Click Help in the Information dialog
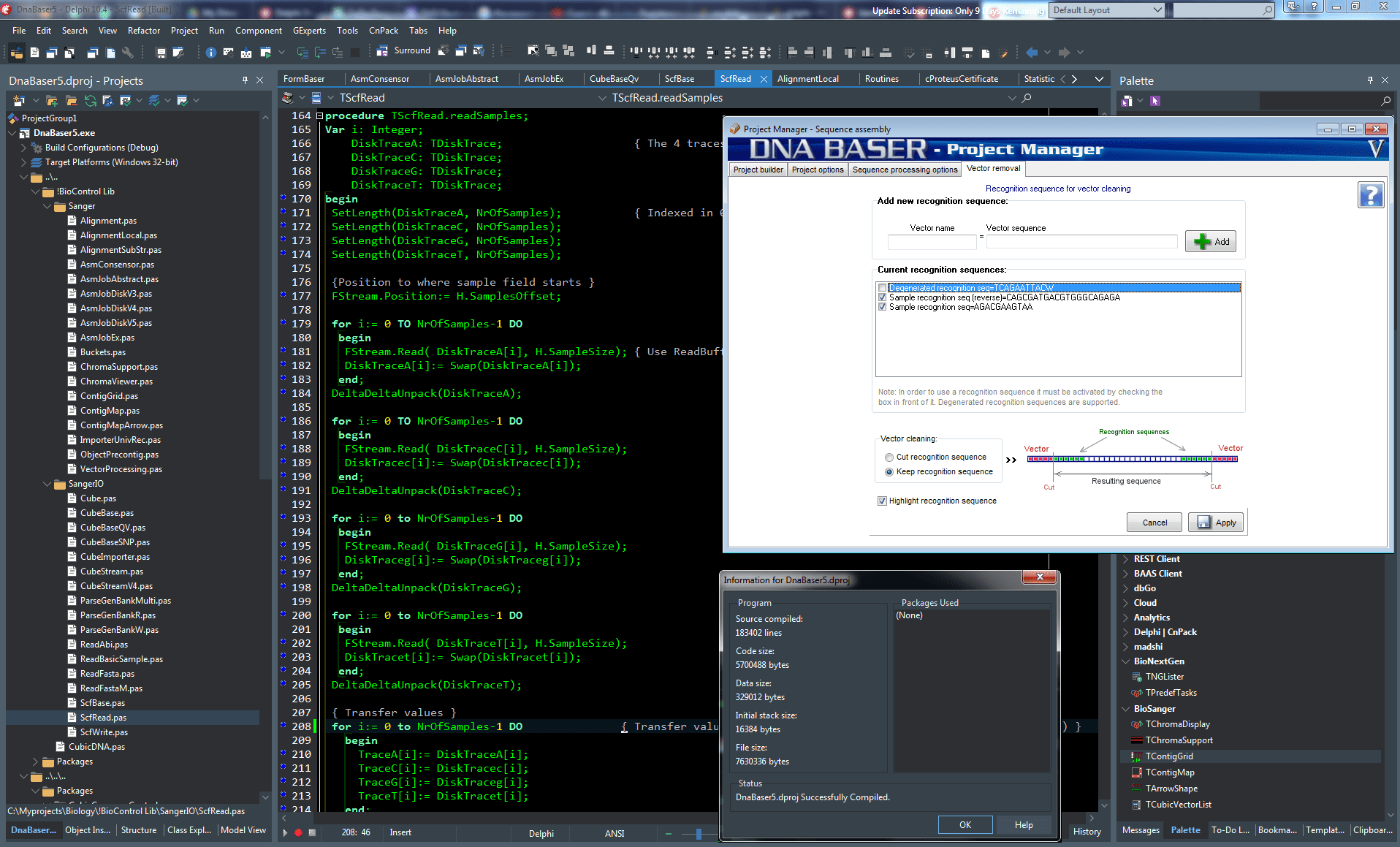This screenshot has height=847, width=1400. (x=1024, y=825)
